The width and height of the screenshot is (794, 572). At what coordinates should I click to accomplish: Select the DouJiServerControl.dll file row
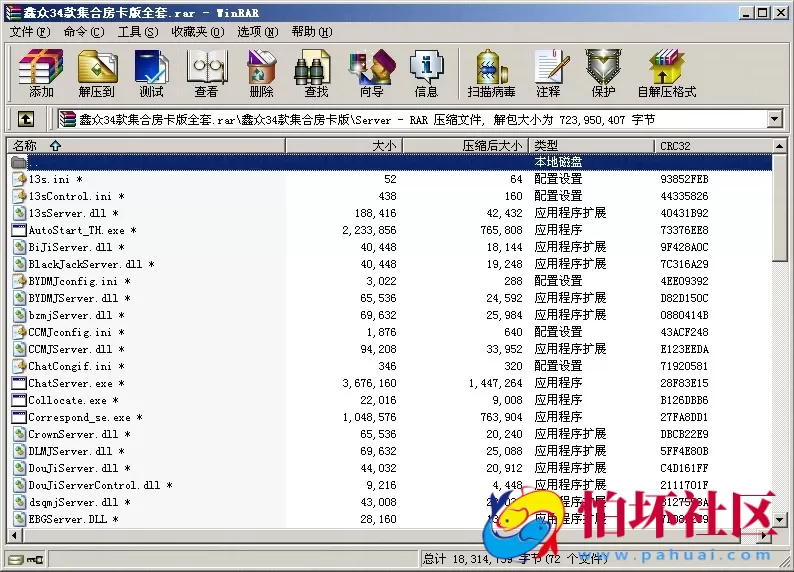coord(390,485)
